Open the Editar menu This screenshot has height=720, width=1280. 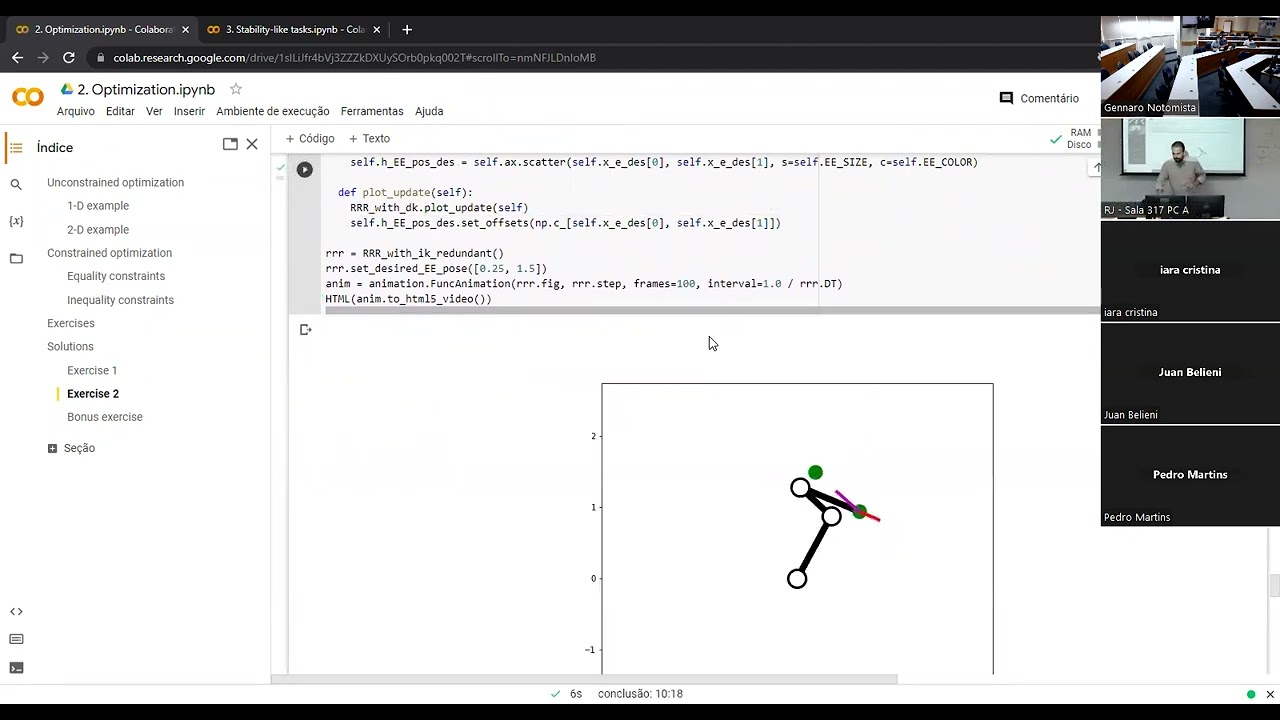coord(120,111)
